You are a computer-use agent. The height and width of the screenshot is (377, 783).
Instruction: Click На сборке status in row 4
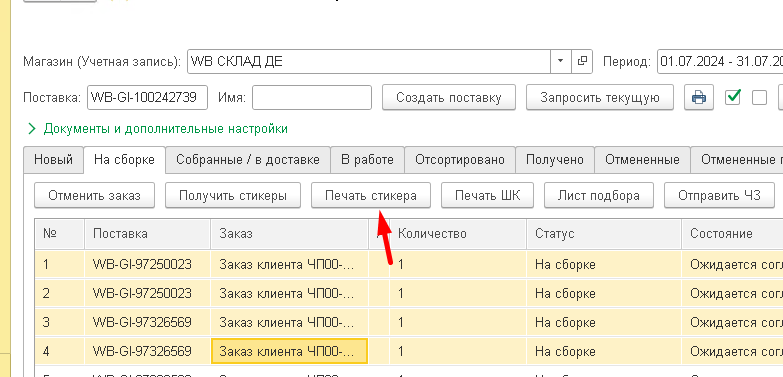pos(604,352)
